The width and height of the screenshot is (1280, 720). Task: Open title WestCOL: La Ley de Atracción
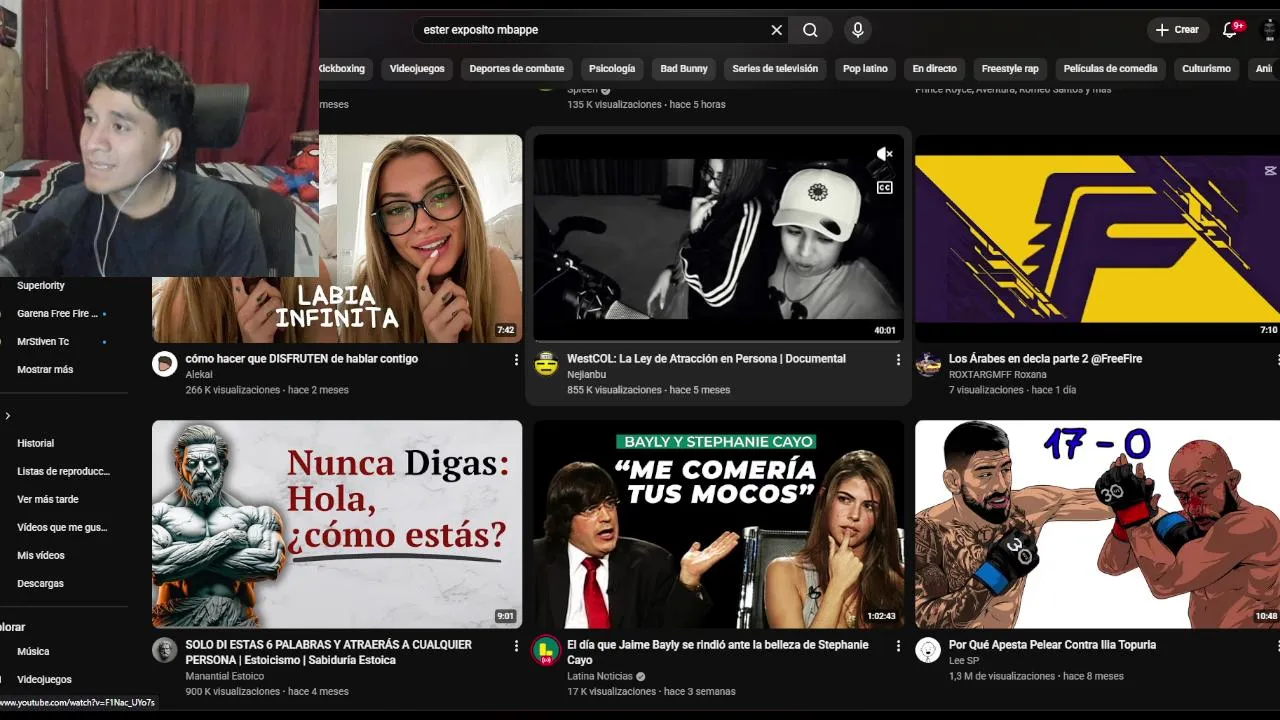tap(706, 359)
